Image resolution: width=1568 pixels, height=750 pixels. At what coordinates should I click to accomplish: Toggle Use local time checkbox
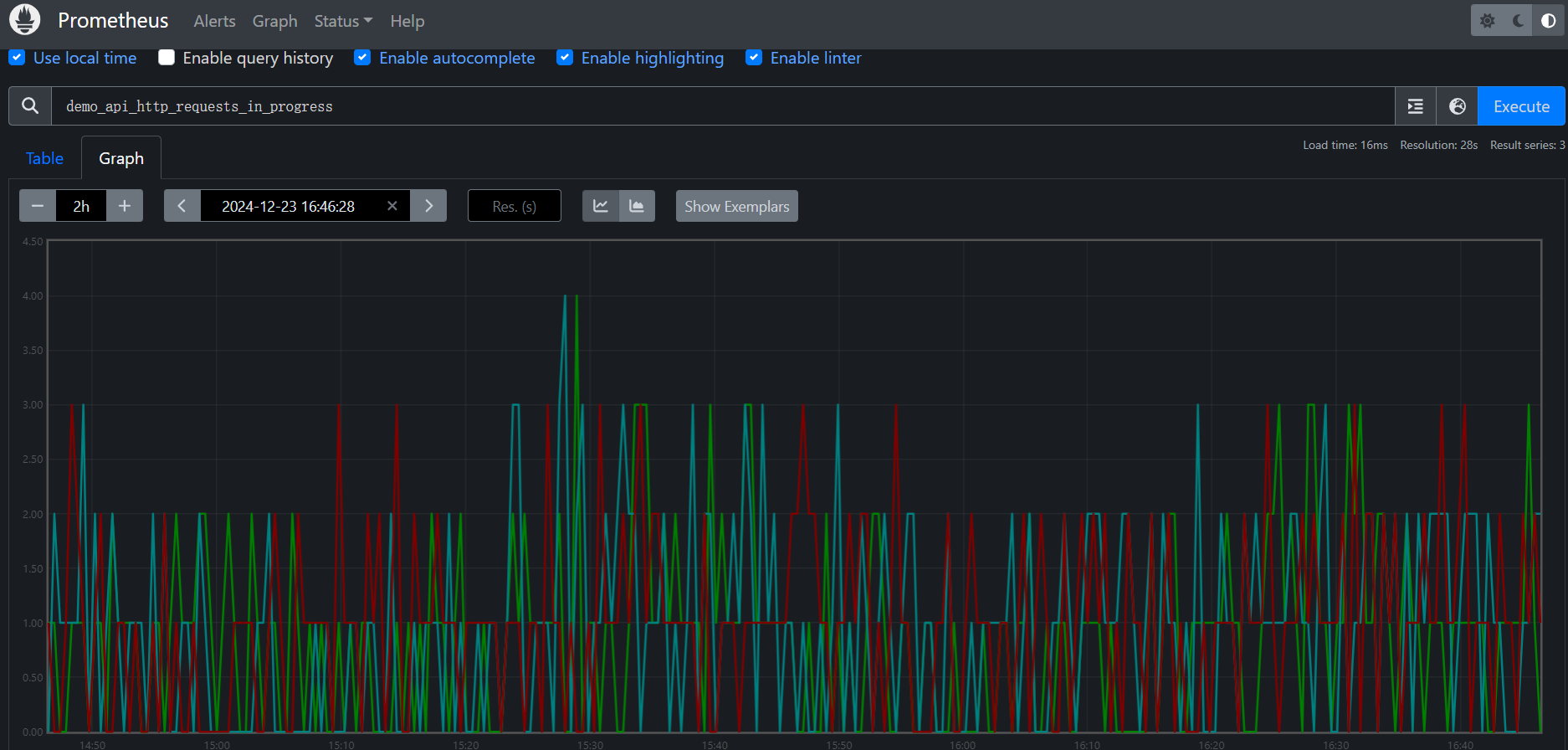17,58
